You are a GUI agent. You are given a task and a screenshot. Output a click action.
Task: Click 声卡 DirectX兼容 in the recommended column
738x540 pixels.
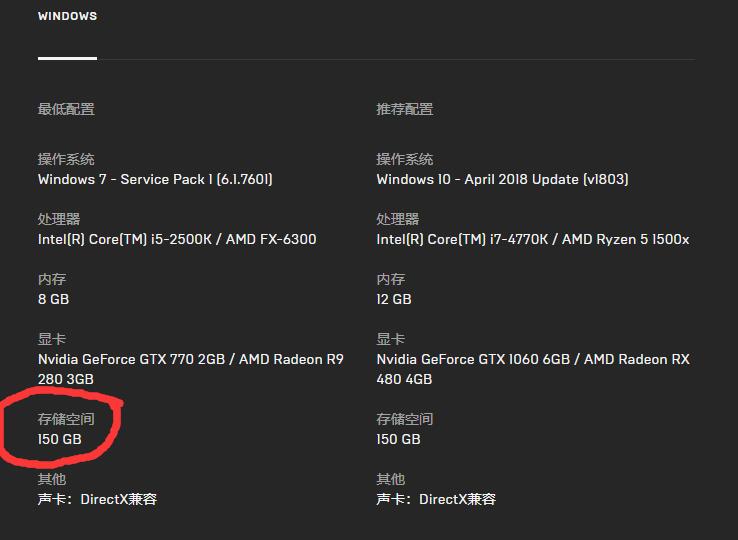(x=436, y=499)
